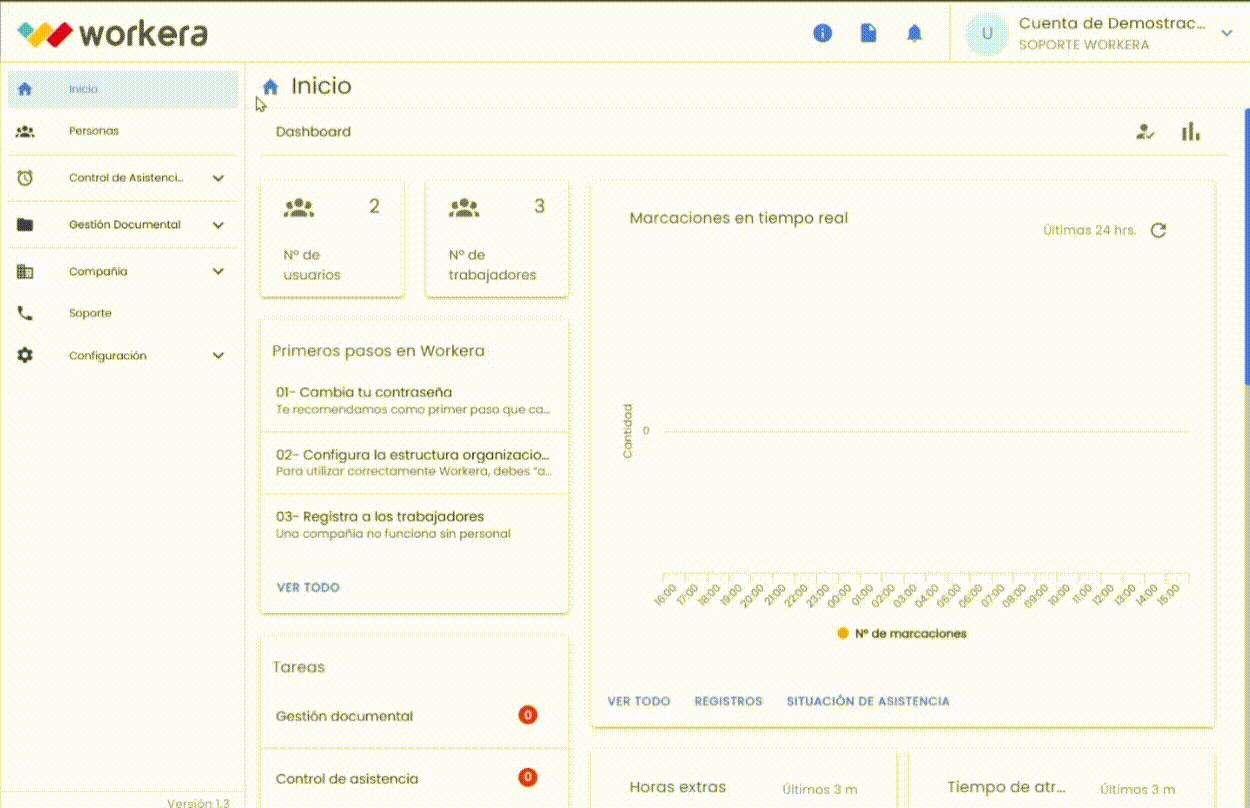Click the Inicio home icon in sidebar
This screenshot has width=1250, height=808.
click(25, 89)
